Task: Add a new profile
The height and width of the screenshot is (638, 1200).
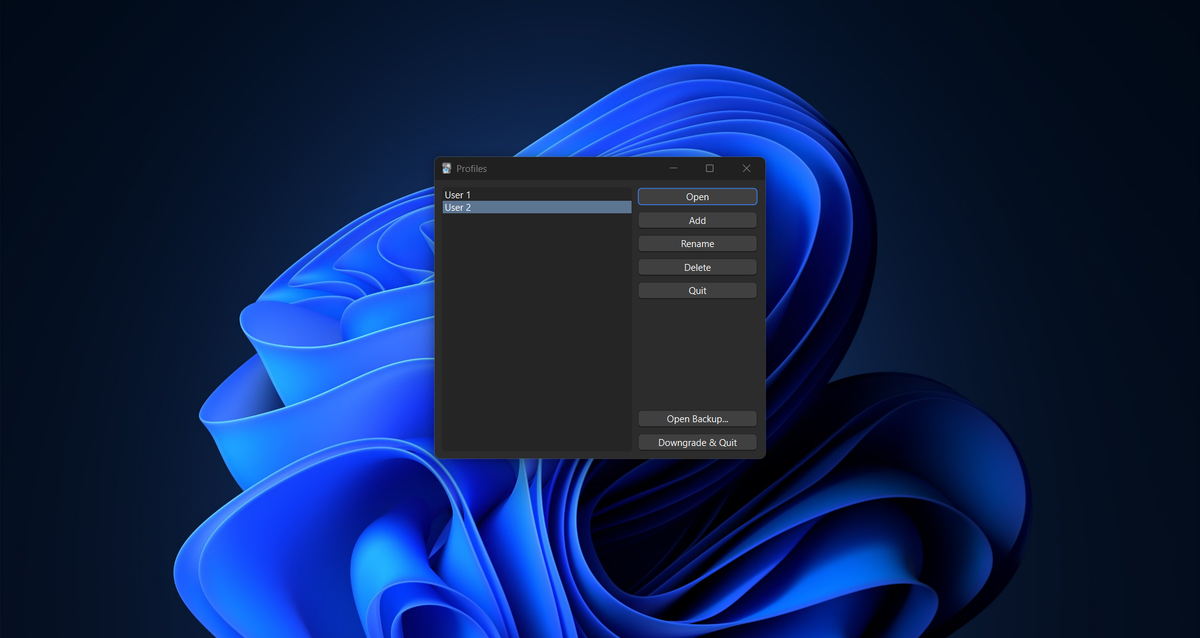Action: point(697,220)
